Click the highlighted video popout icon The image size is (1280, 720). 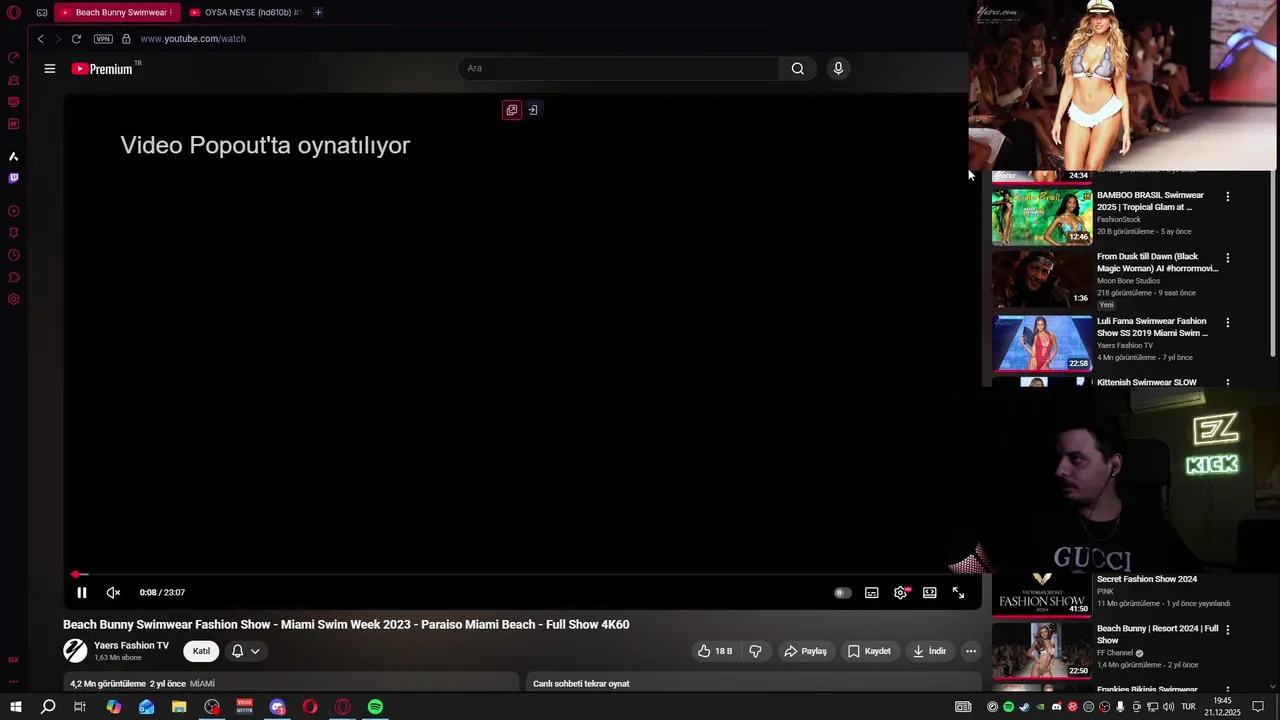coord(512,110)
